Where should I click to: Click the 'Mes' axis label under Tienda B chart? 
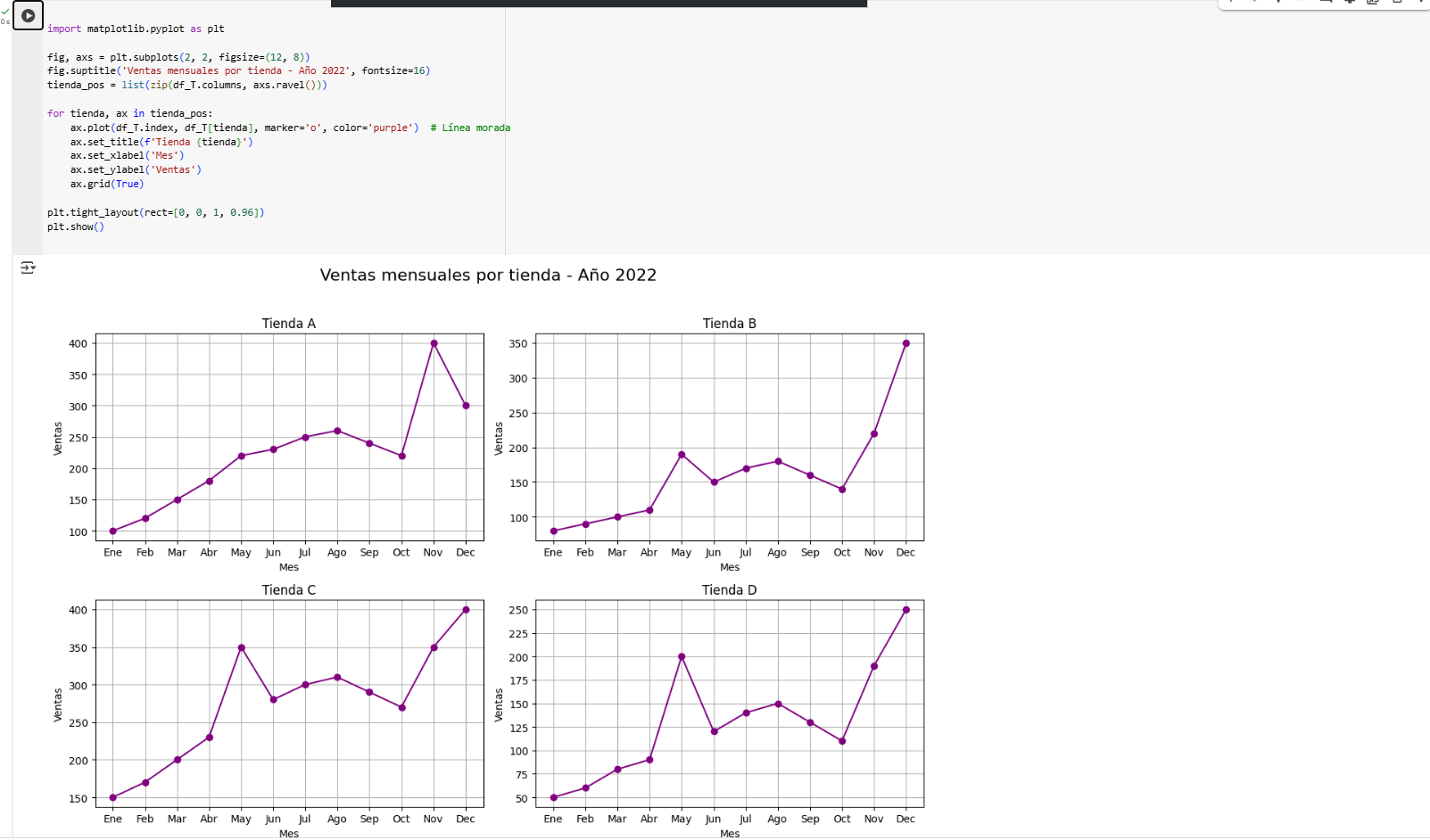click(x=730, y=567)
